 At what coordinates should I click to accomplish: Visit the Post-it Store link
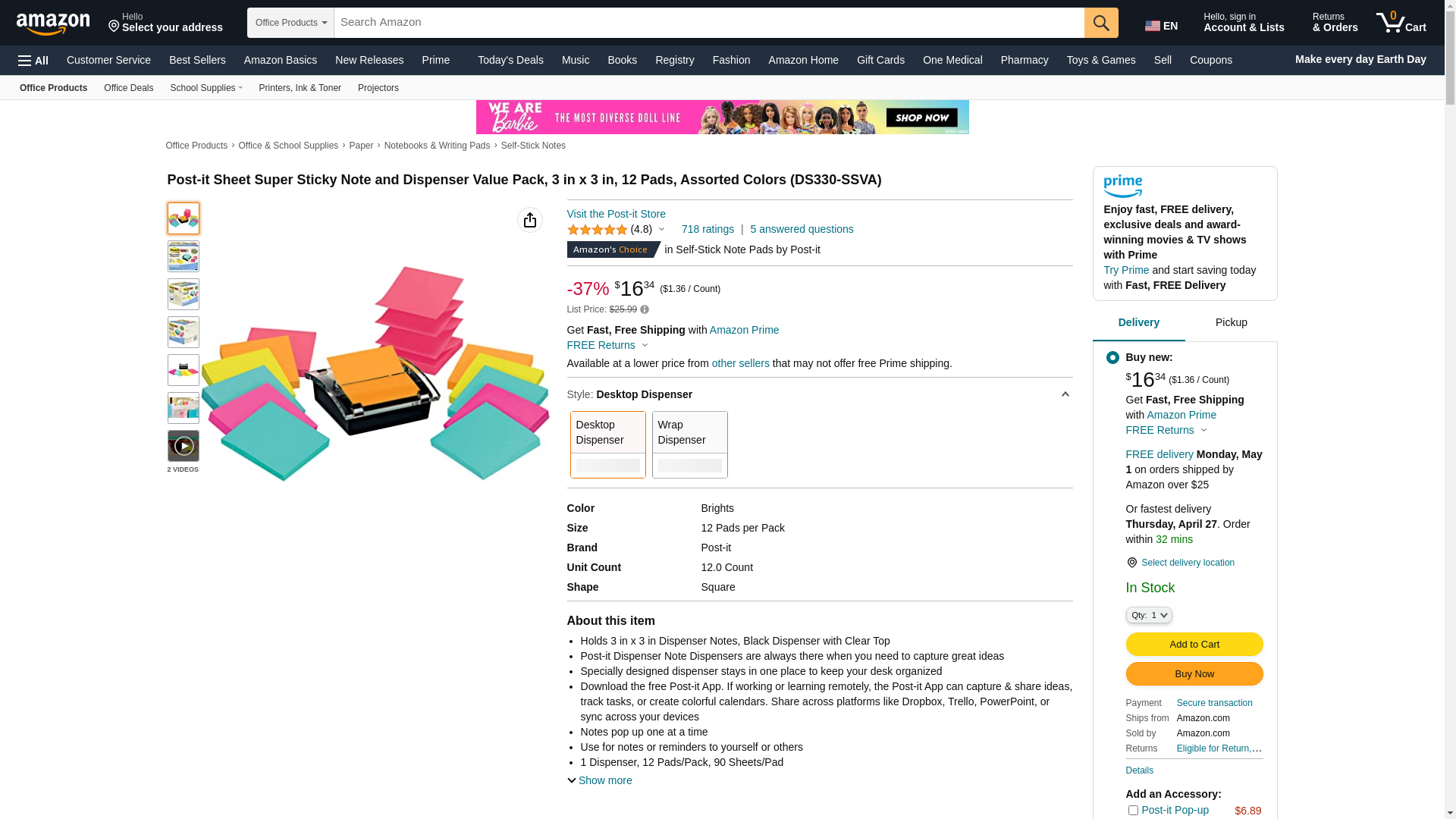point(616,214)
